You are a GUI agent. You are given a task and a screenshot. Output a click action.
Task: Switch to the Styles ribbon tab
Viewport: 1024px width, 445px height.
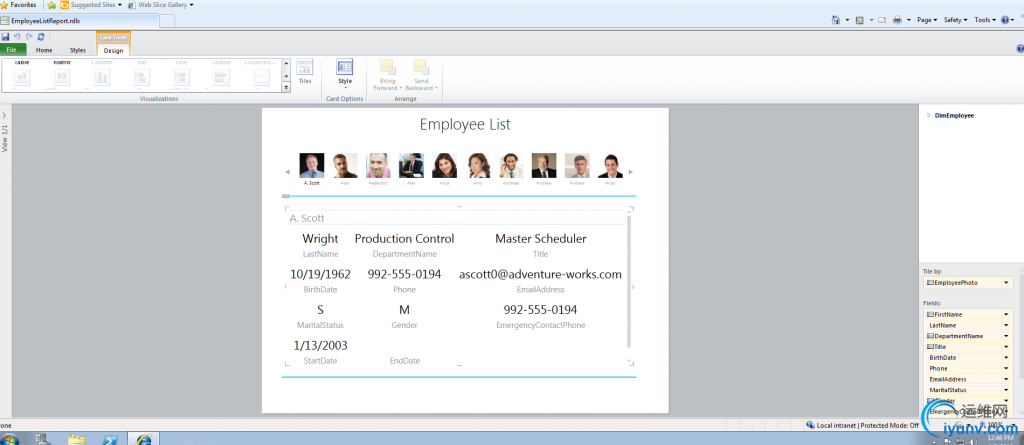point(78,50)
